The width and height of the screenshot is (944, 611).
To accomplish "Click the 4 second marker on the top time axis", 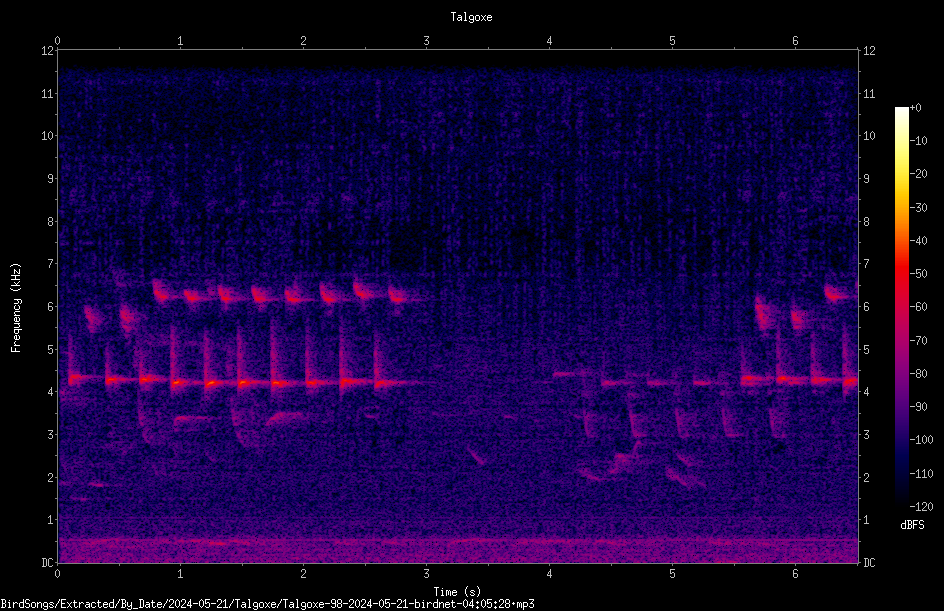I will click(x=549, y=41).
